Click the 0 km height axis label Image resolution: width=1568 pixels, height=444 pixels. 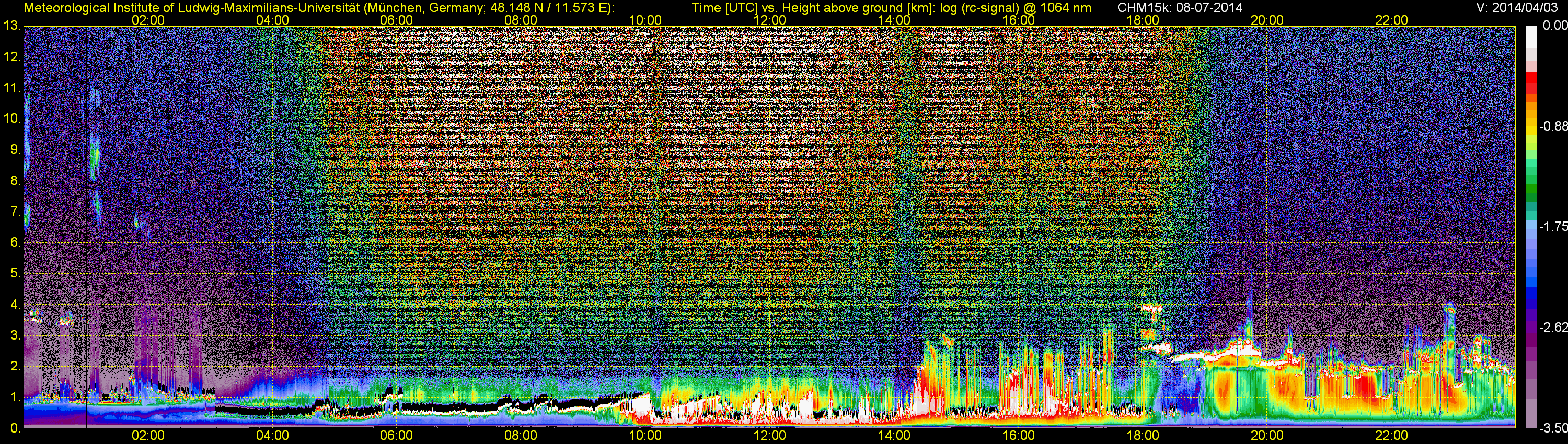[x=15, y=428]
